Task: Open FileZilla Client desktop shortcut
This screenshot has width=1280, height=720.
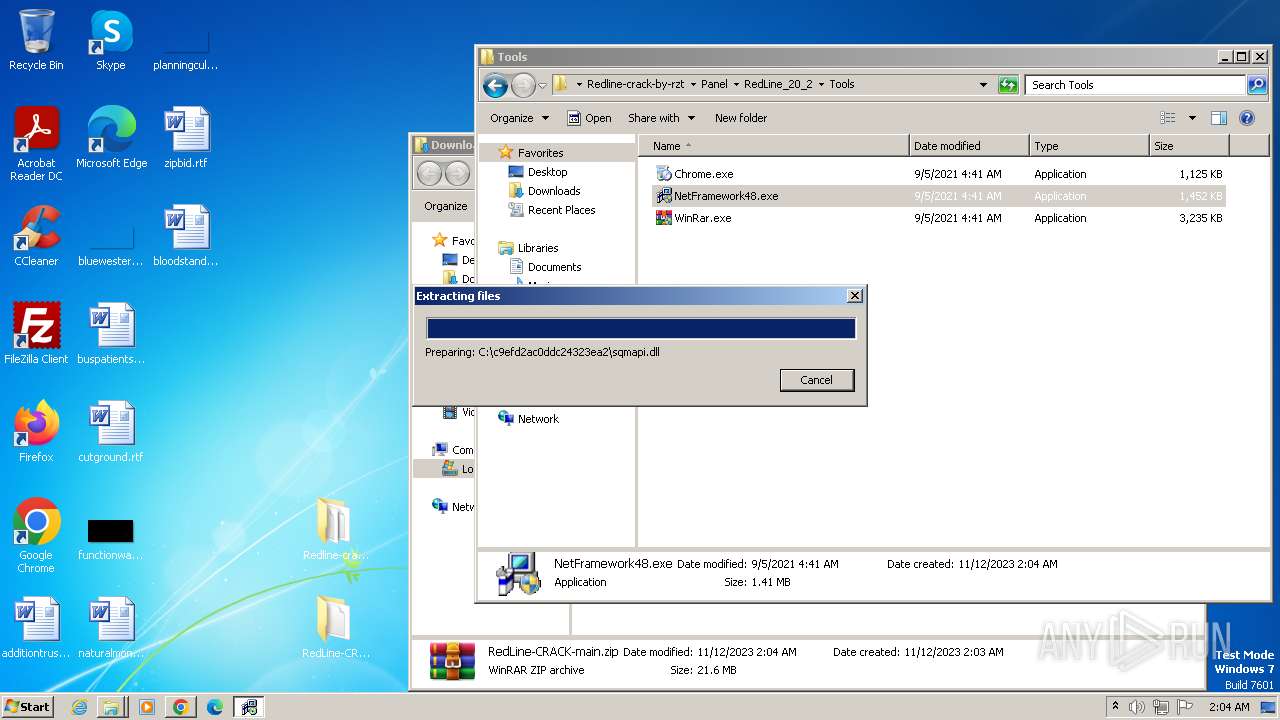Action: (36, 334)
